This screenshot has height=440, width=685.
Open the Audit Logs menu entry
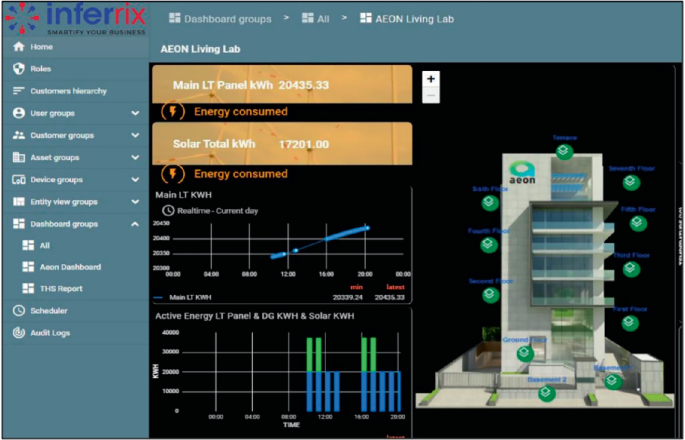click(76, 333)
